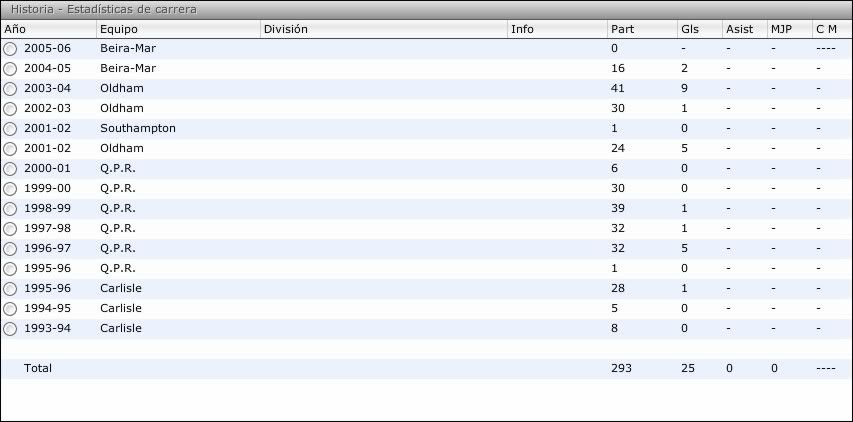Select the radio button for 2005-06 Beira-Mar
The height and width of the screenshot is (422, 853).
coord(10,49)
